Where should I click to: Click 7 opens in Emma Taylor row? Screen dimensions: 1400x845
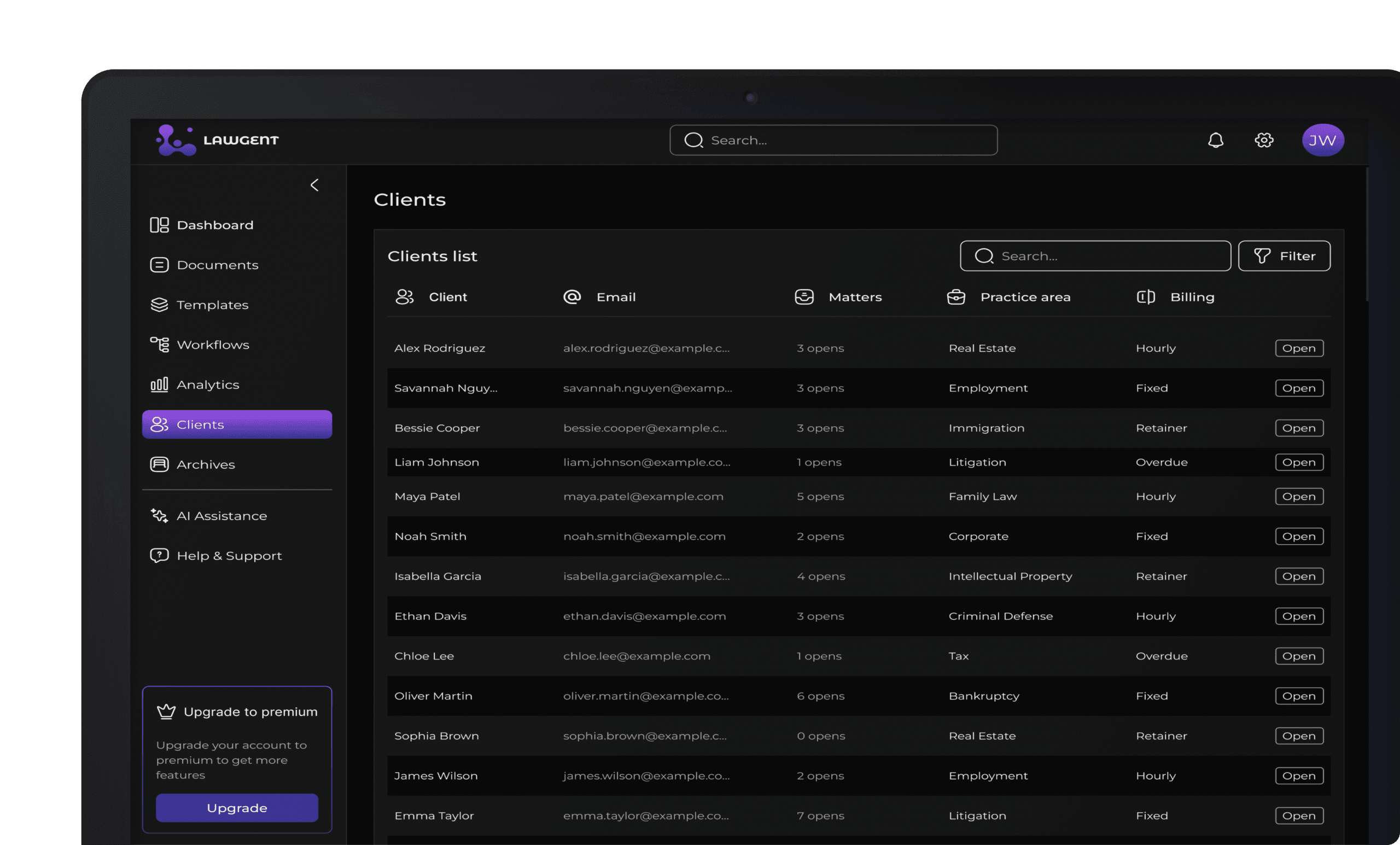point(820,816)
